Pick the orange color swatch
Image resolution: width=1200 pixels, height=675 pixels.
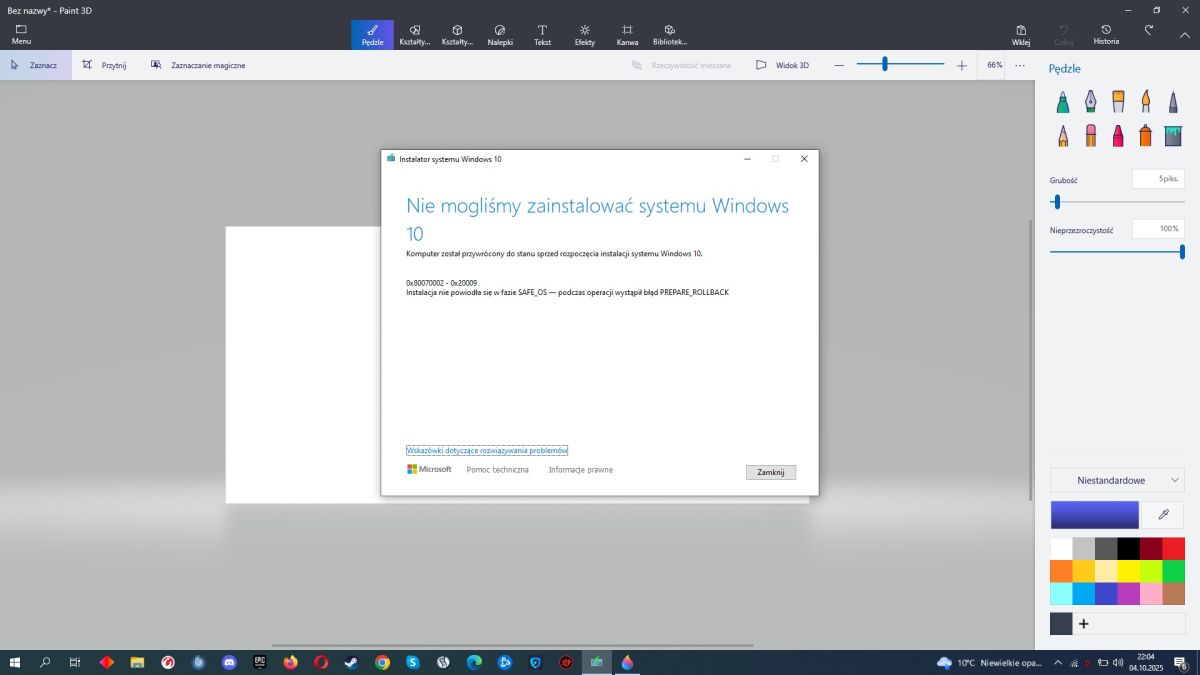pos(1061,571)
